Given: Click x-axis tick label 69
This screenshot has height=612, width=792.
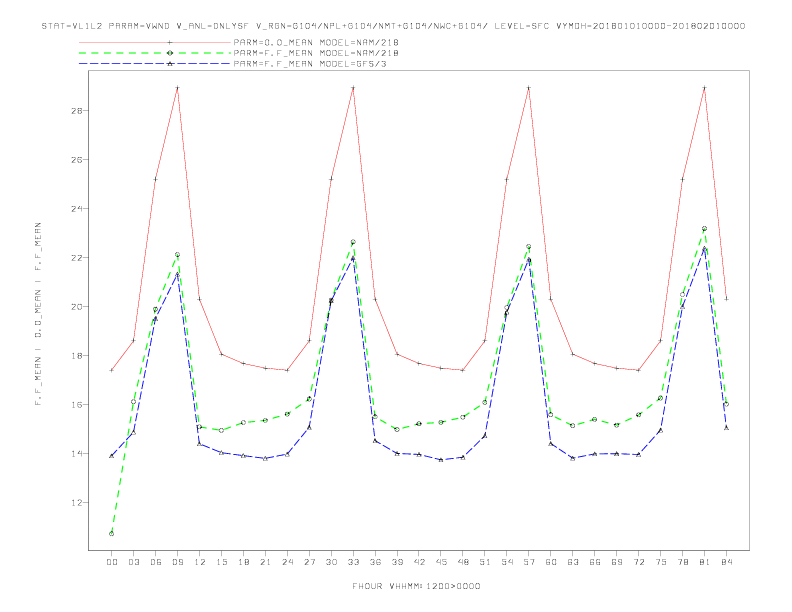Looking at the screenshot, I should [x=617, y=562].
